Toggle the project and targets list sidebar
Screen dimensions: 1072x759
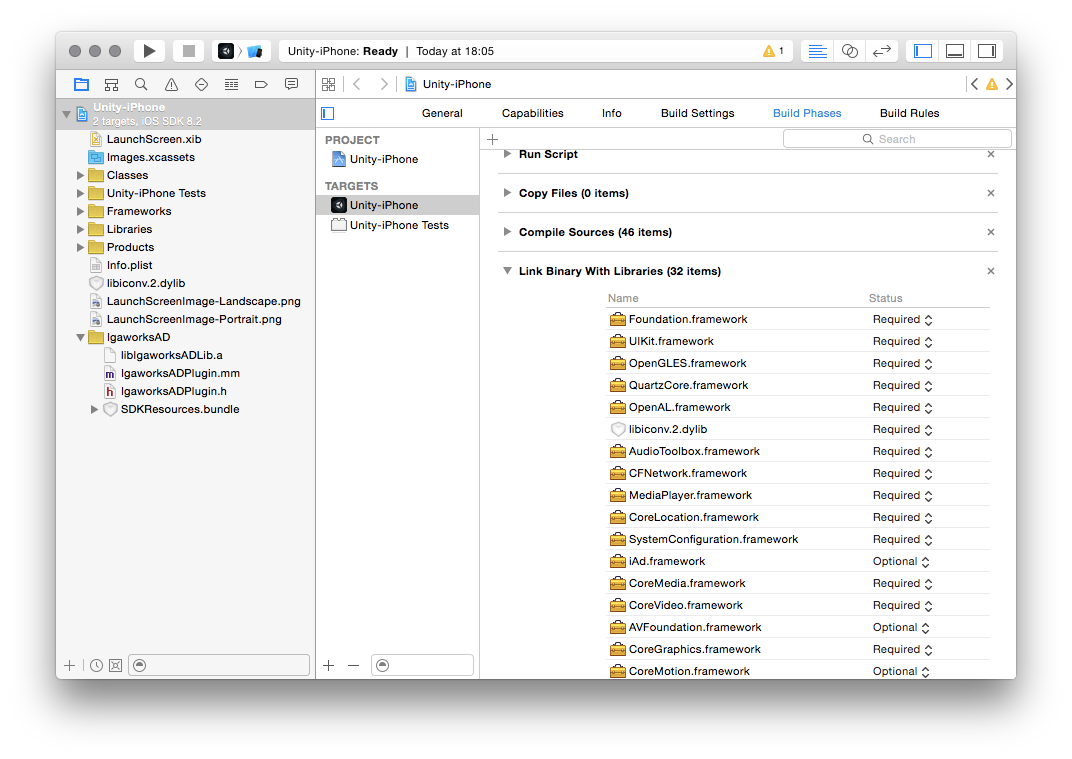(x=328, y=114)
